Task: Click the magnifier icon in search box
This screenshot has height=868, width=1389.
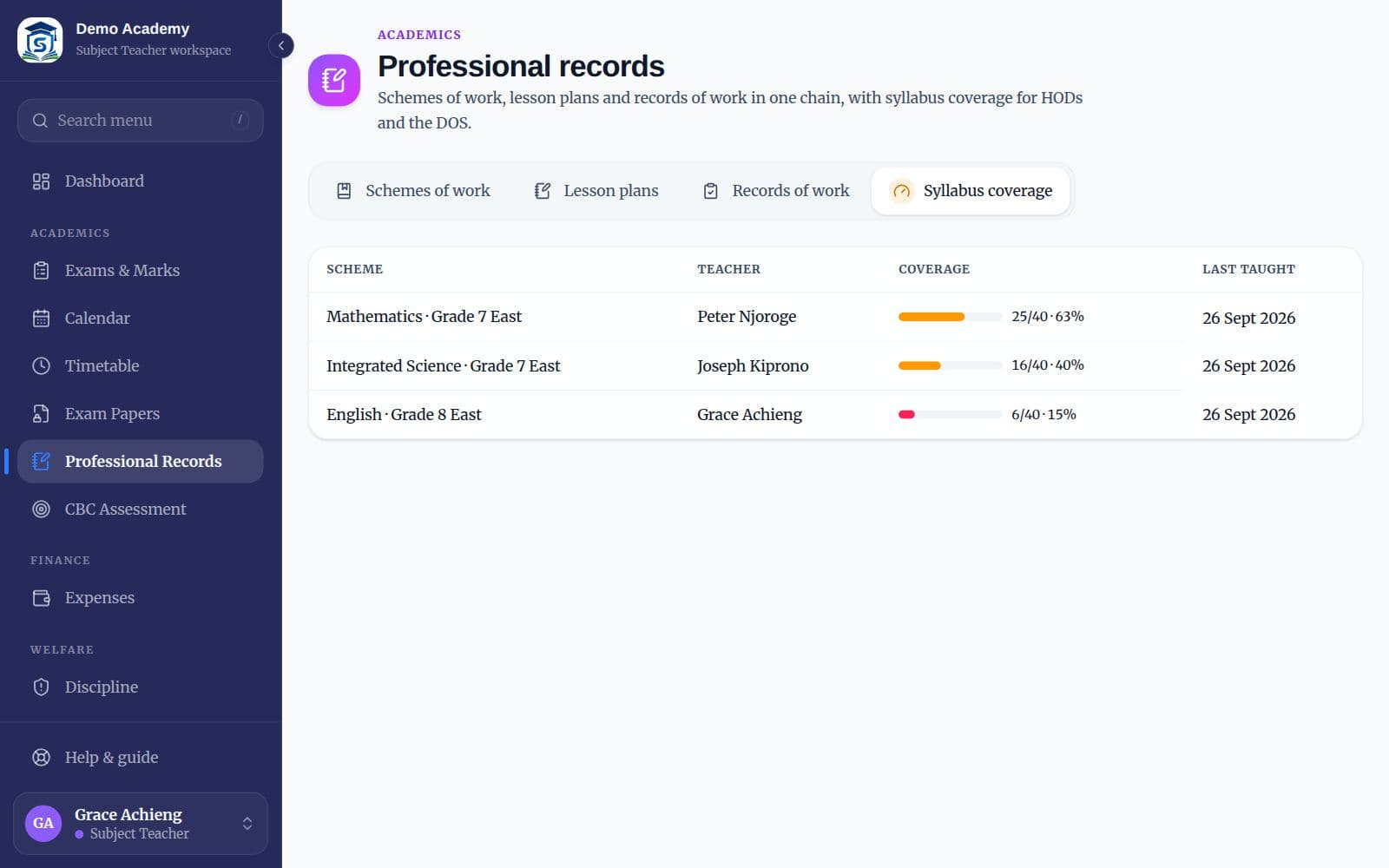Action: click(x=40, y=121)
